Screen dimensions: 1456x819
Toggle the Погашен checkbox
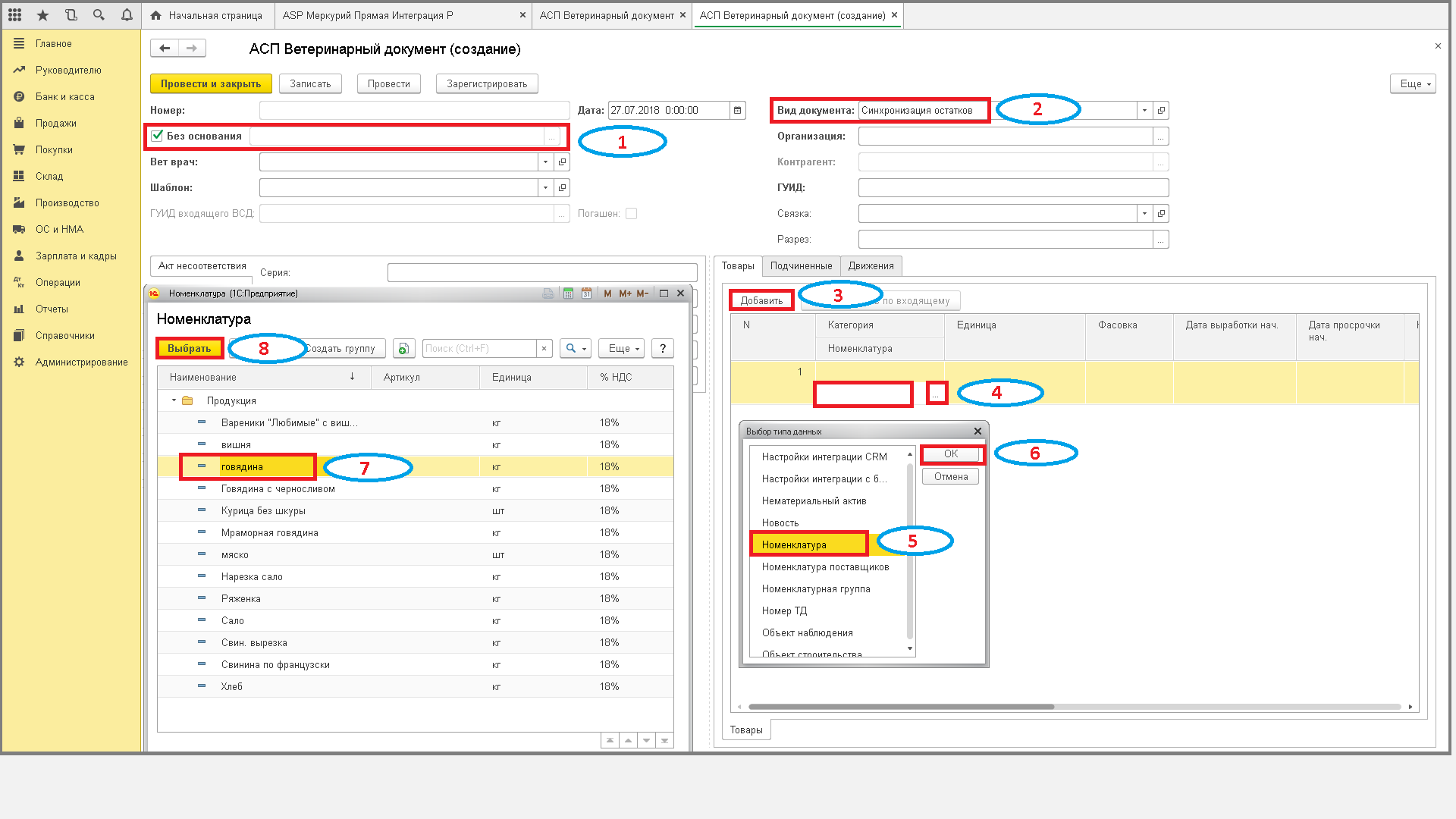coord(631,213)
